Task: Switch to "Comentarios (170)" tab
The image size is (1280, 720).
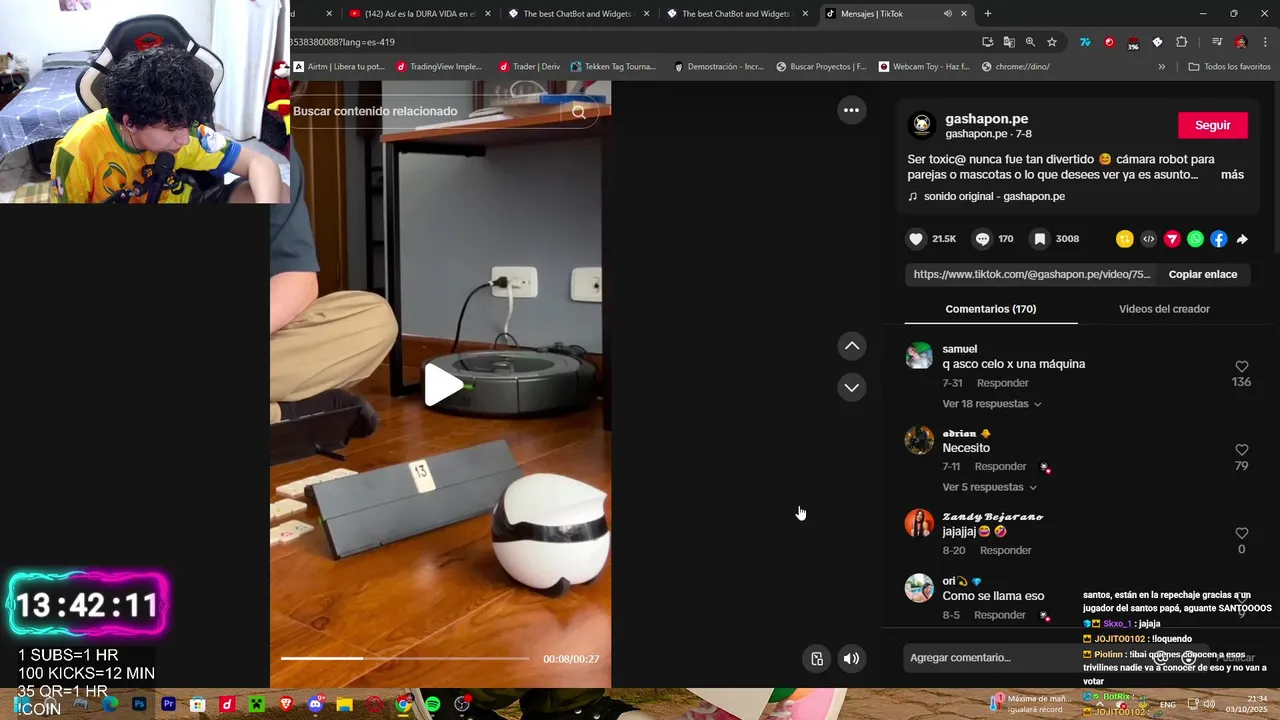Action: [x=990, y=309]
